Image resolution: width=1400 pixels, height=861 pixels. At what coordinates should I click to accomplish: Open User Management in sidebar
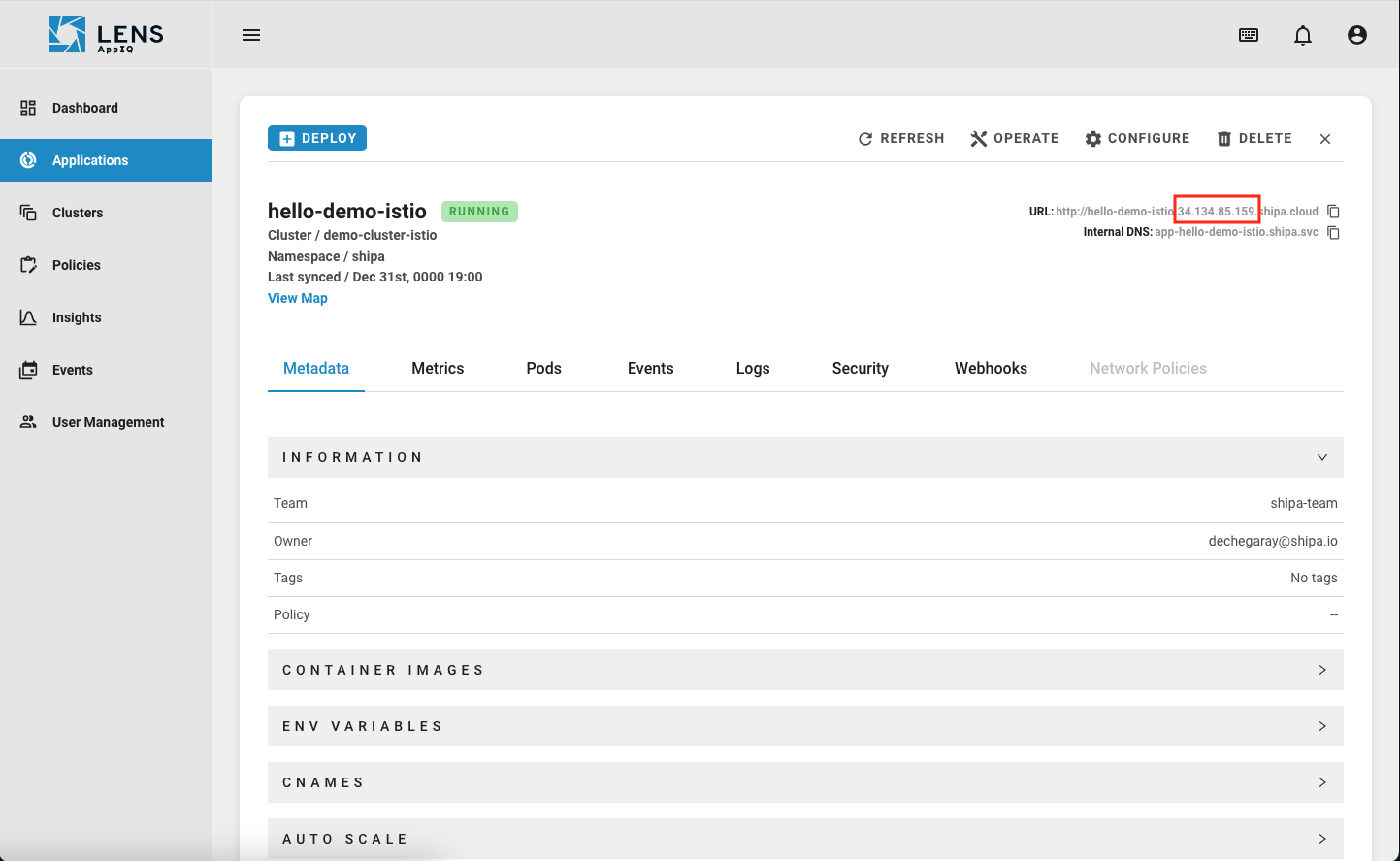click(x=106, y=422)
